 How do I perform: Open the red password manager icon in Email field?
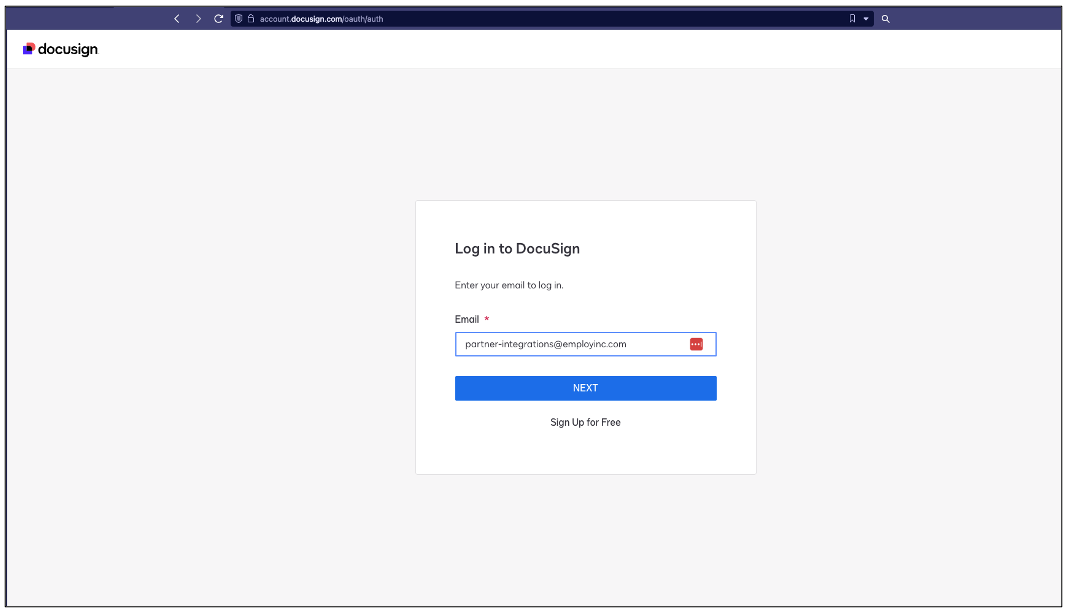[696, 344]
